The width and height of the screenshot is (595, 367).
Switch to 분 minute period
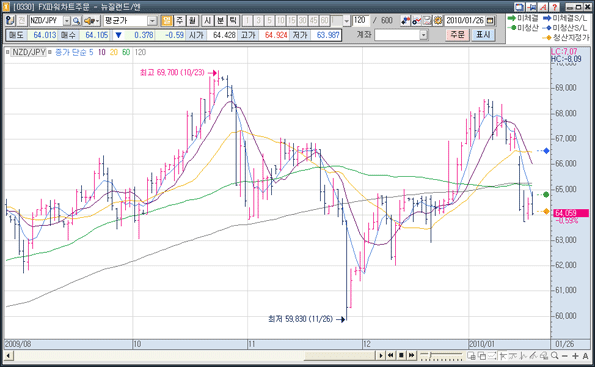220,20
